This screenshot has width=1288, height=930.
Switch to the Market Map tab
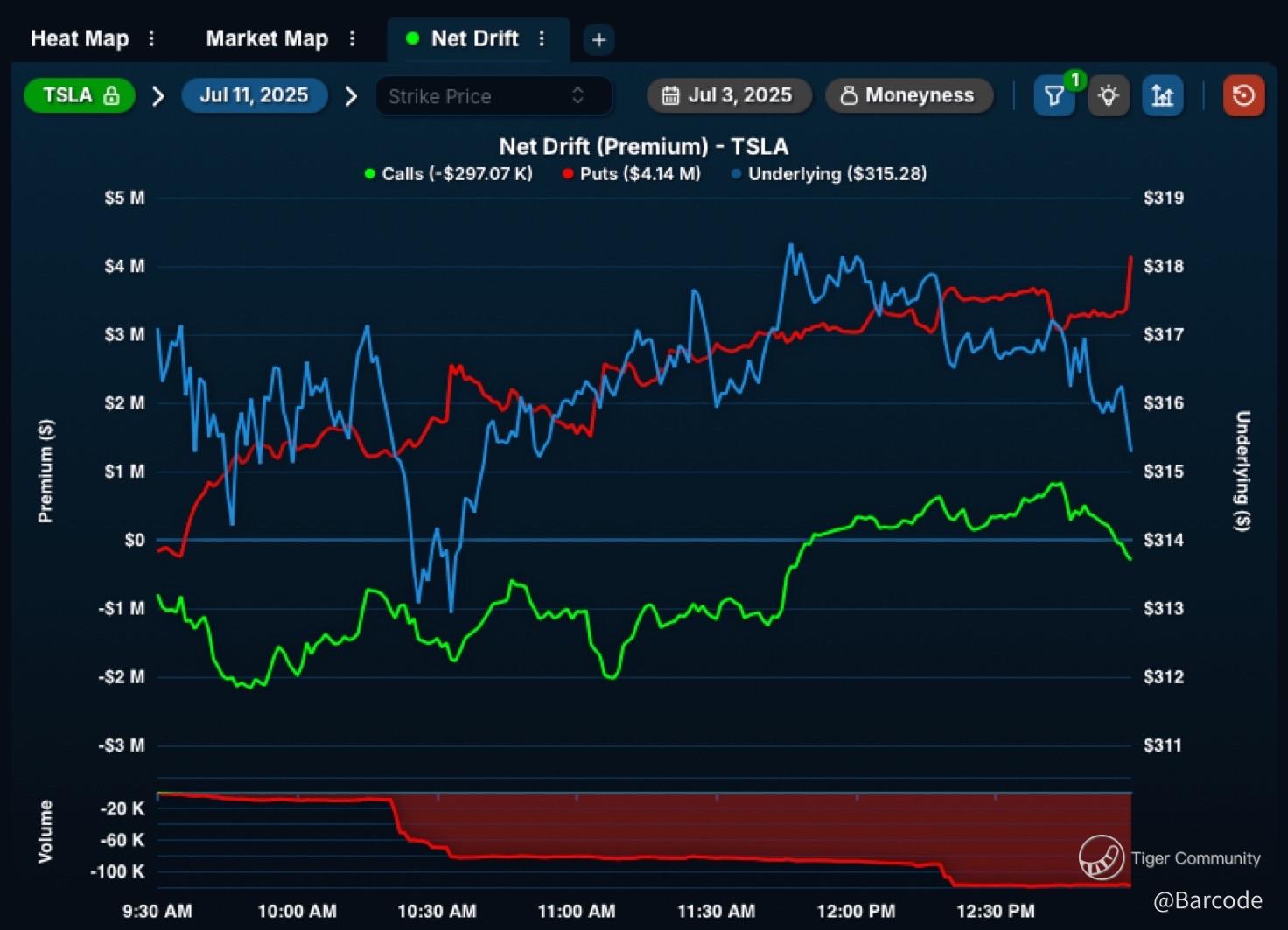[267, 39]
